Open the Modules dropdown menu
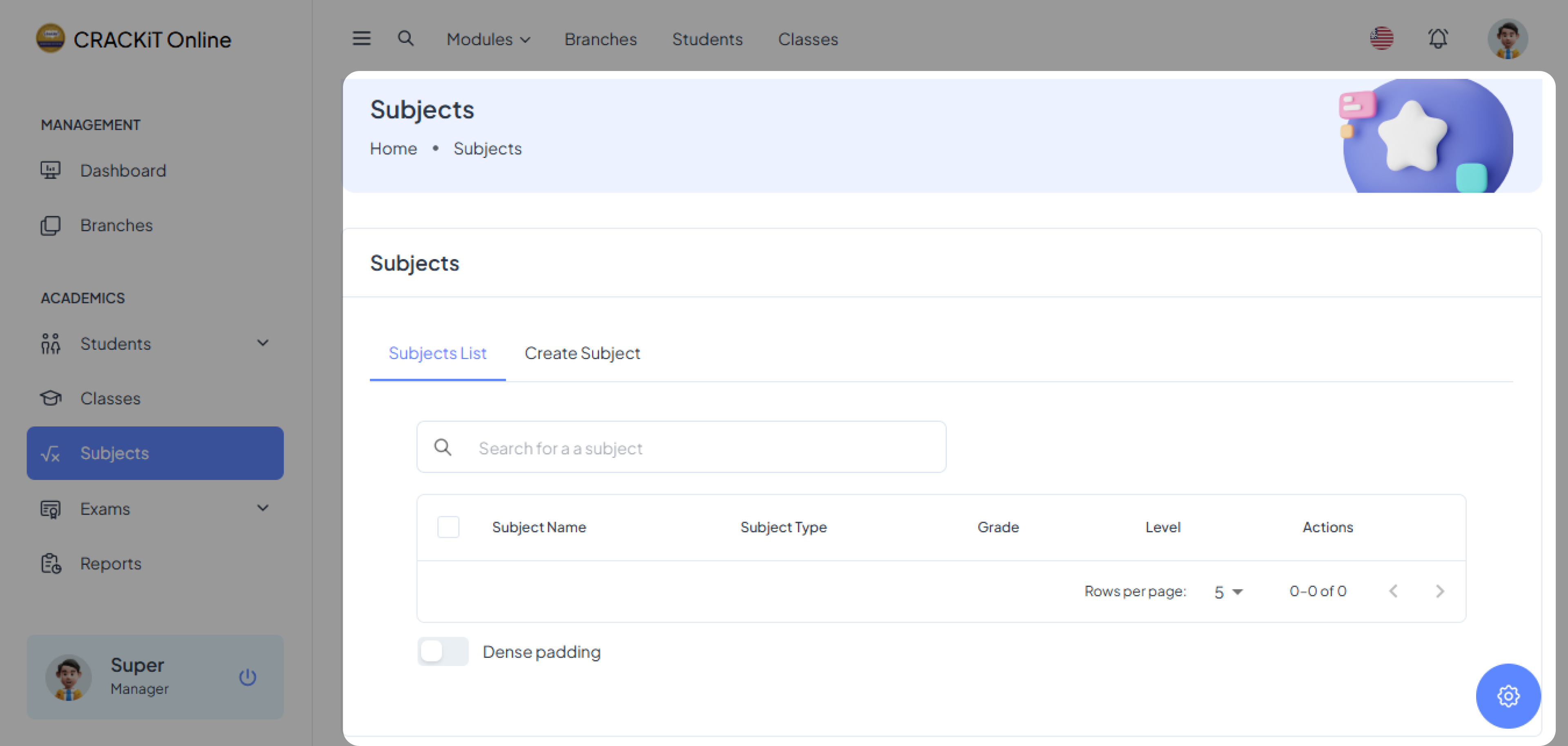The width and height of the screenshot is (1568, 746). point(488,40)
